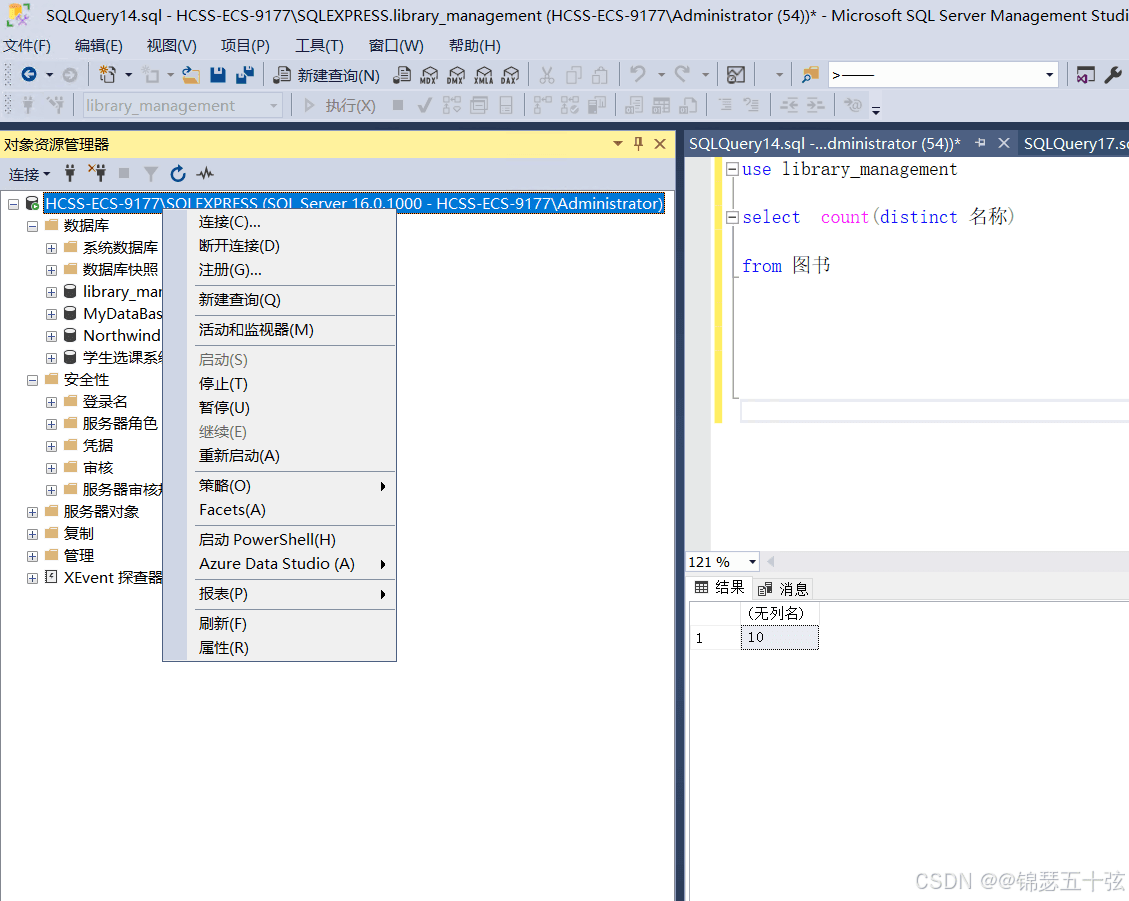Click the Stop square icon next to Execute
1129x901 pixels.
(397, 106)
